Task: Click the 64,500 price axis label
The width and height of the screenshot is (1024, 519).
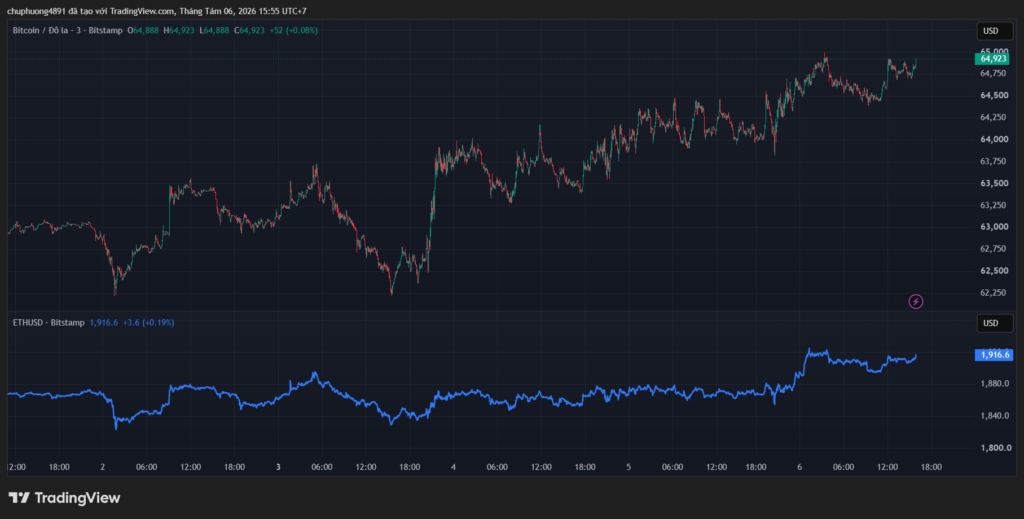Action: pyautogui.click(x=993, y=95)
